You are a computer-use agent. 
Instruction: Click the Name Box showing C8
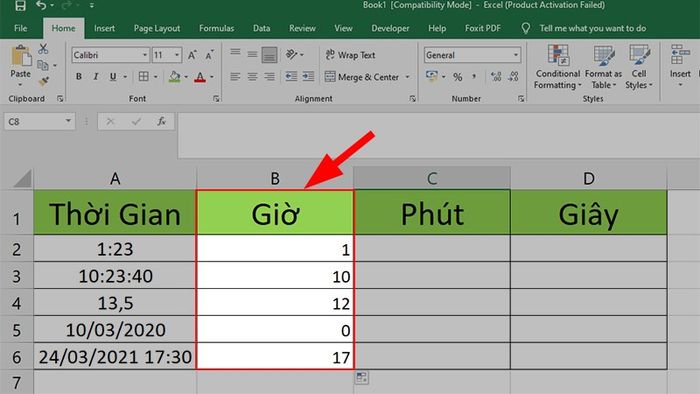[x=39, y=121]
